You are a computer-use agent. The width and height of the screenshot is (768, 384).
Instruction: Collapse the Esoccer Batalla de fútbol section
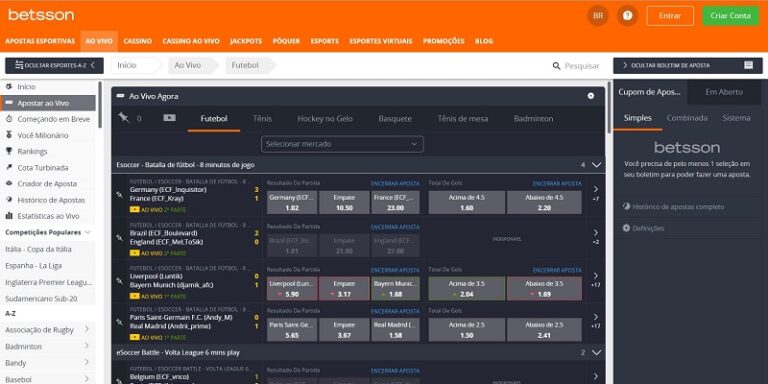coord(596,165)
